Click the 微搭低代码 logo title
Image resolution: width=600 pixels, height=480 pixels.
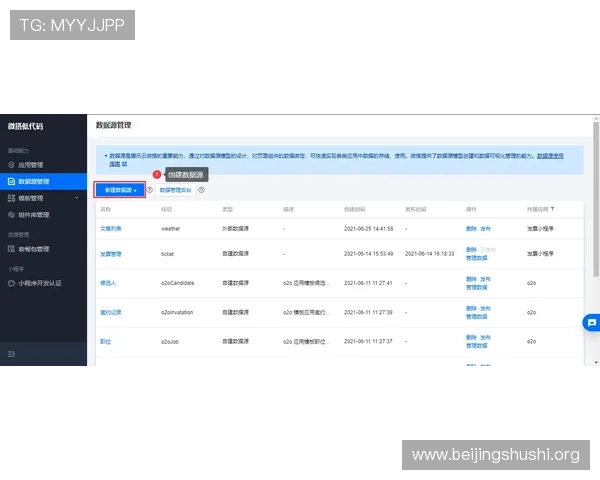tap(26, 126)
